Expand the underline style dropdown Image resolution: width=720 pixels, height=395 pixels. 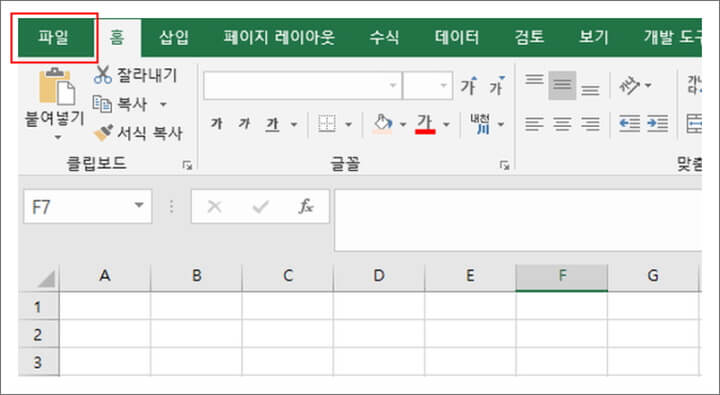click(294, 124)
